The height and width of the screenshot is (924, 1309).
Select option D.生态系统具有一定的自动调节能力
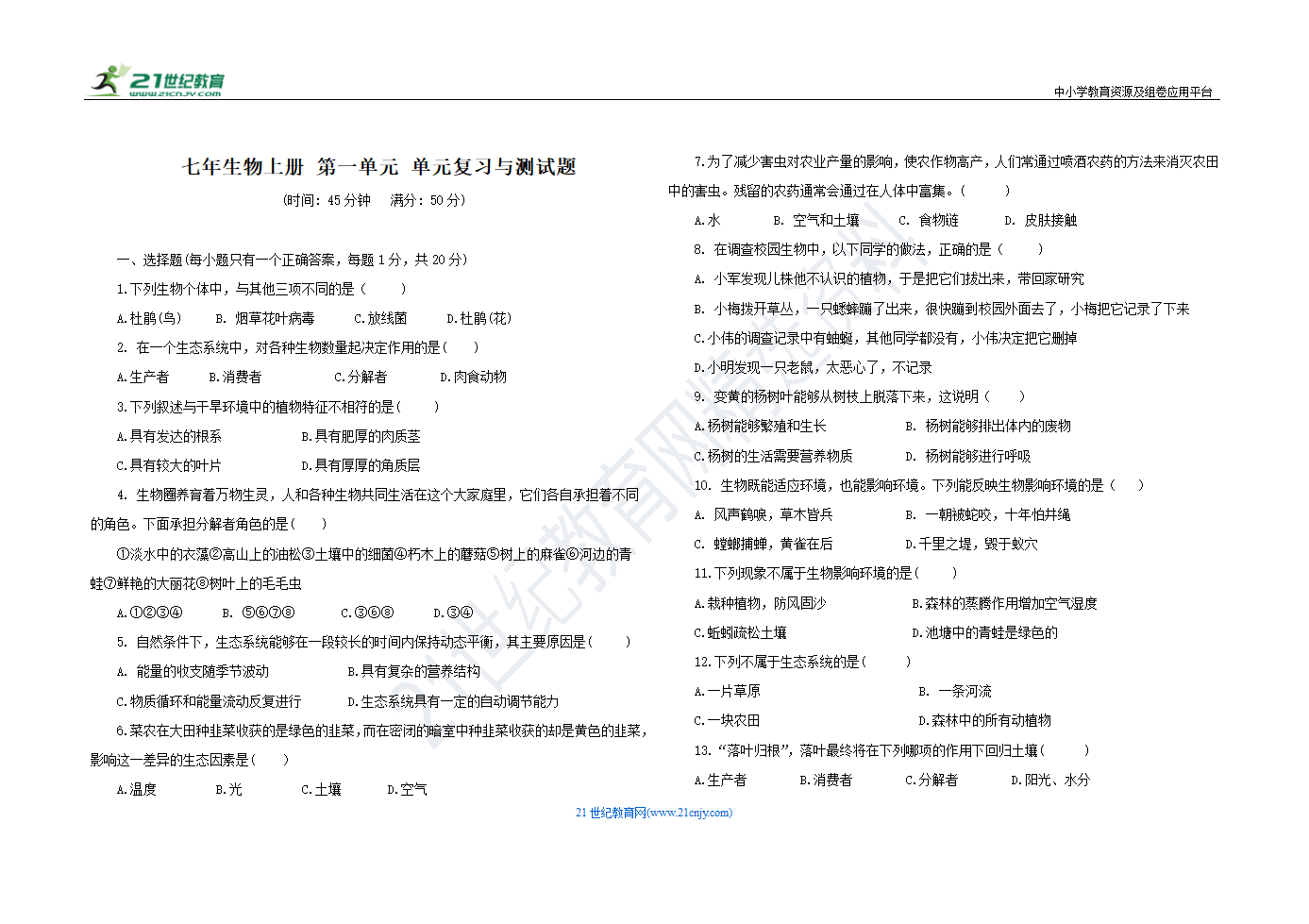click(453, 701)
